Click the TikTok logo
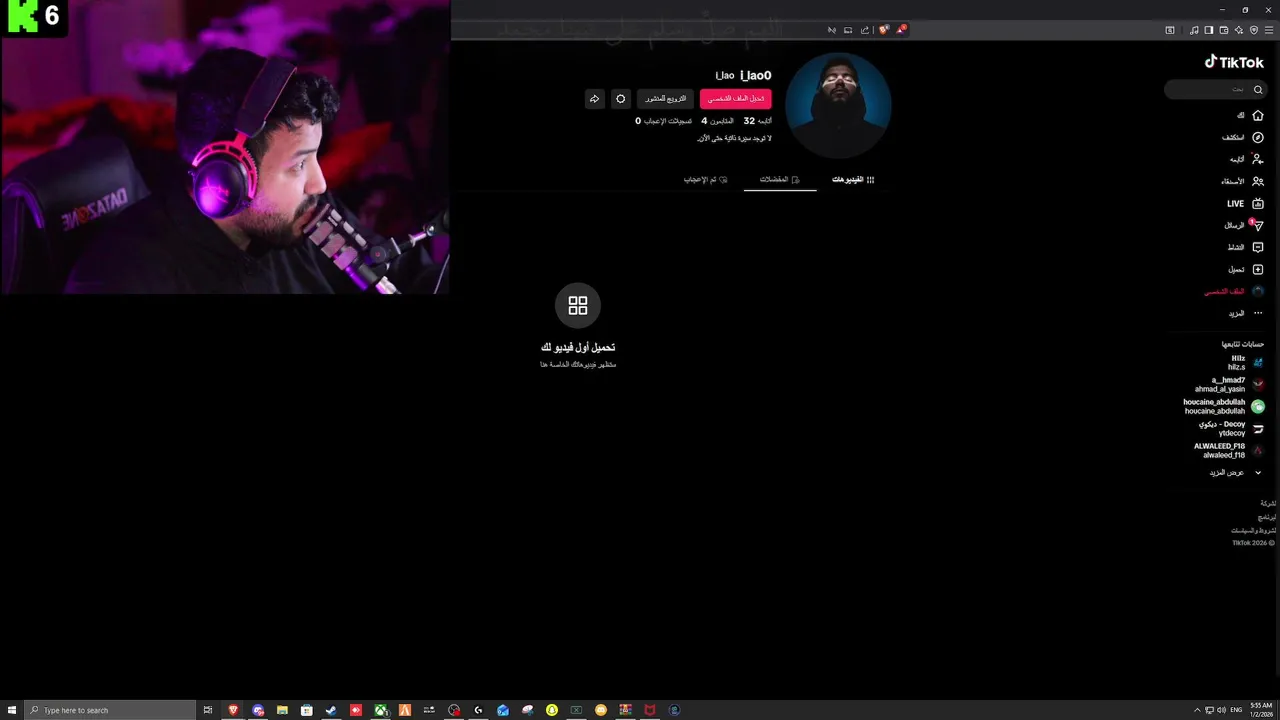 [1234, 62]
